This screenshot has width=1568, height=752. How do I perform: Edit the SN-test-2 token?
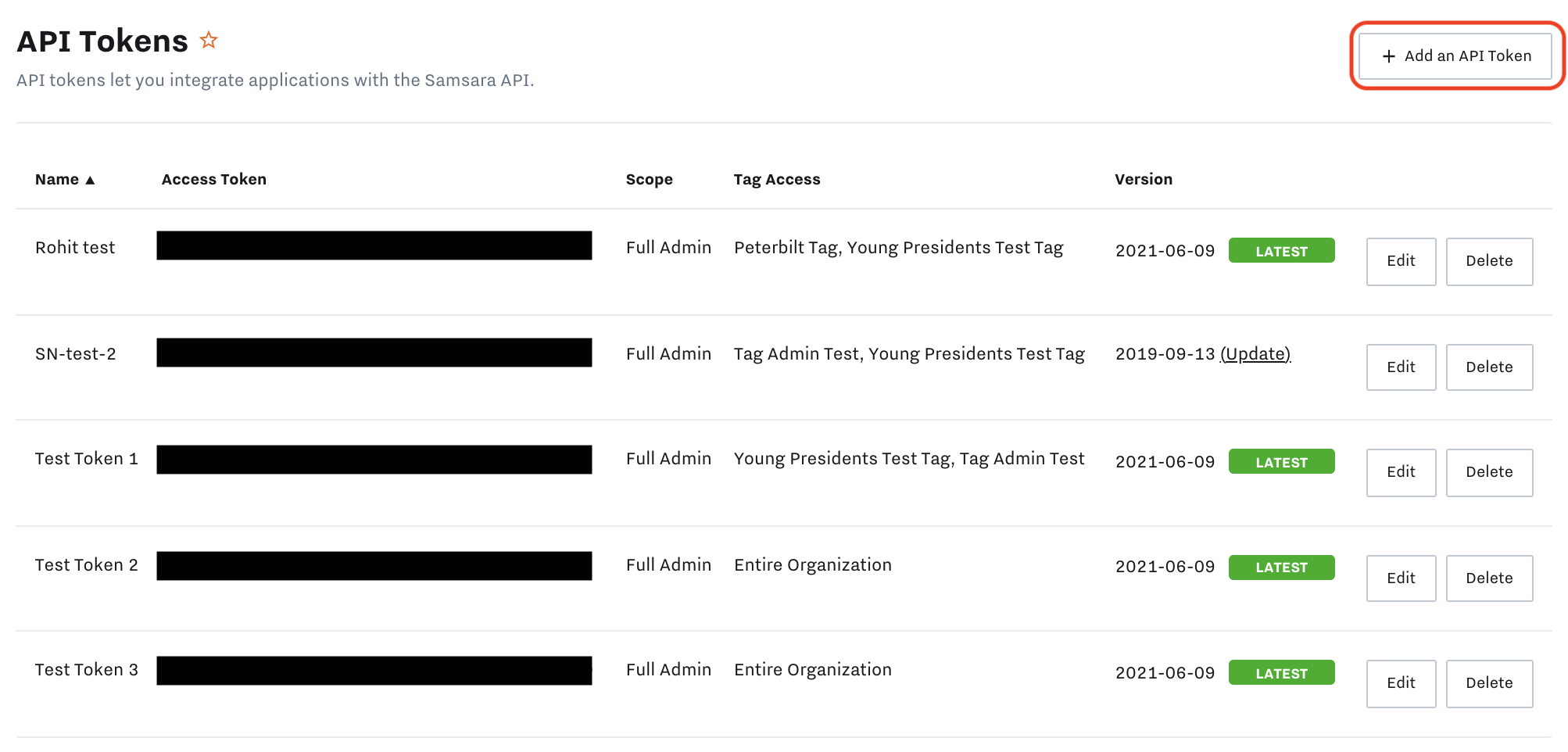coord(1401,367)
